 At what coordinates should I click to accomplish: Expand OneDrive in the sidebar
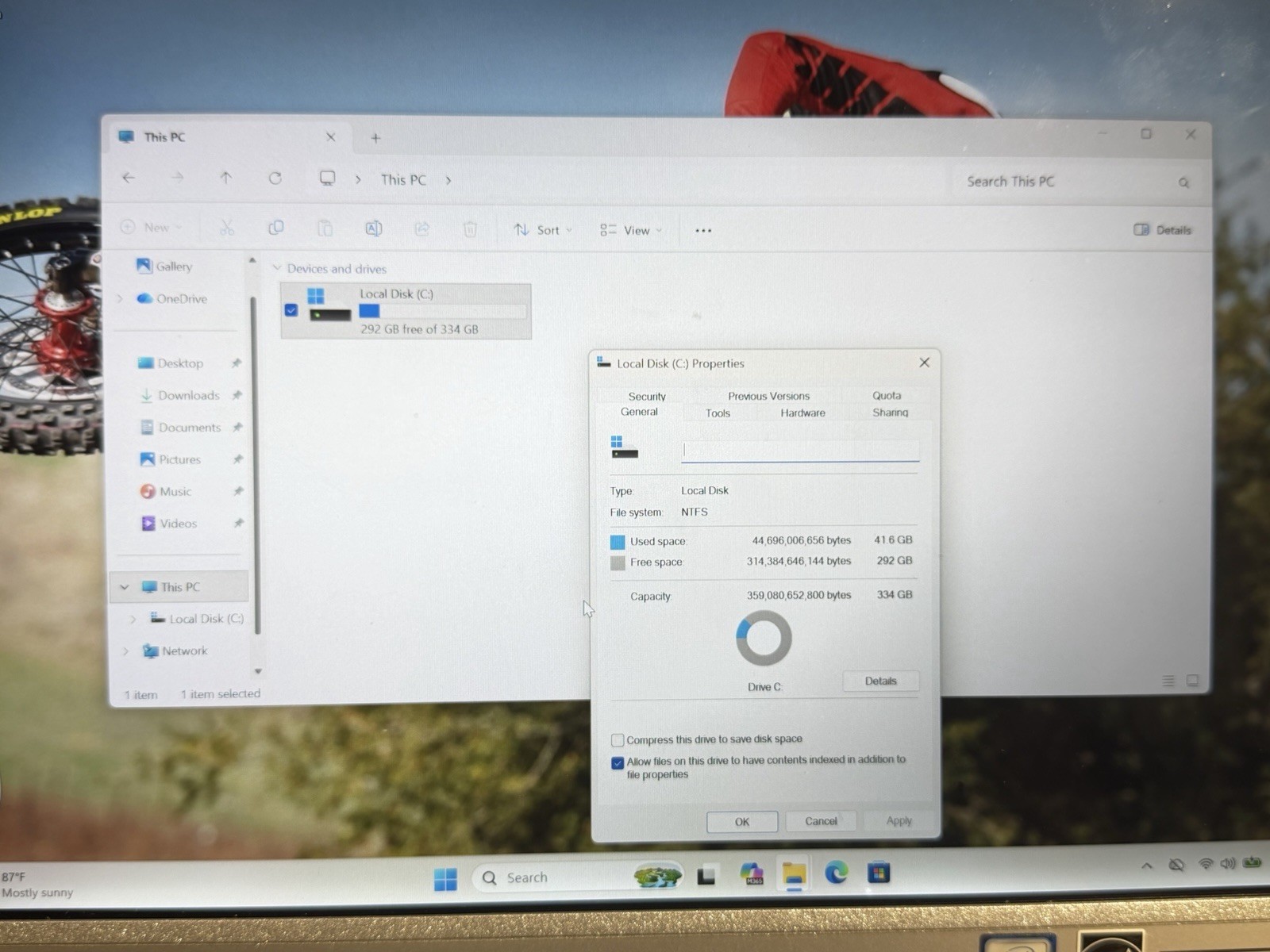click(x=121, y=298)
